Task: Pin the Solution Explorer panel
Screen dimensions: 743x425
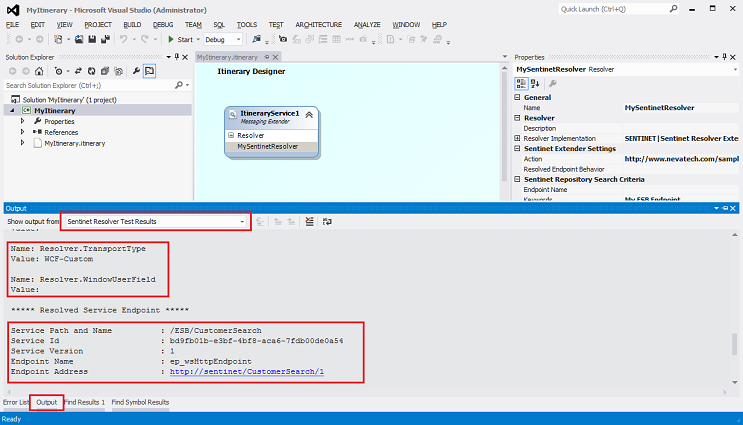Action: coord(177,58)
